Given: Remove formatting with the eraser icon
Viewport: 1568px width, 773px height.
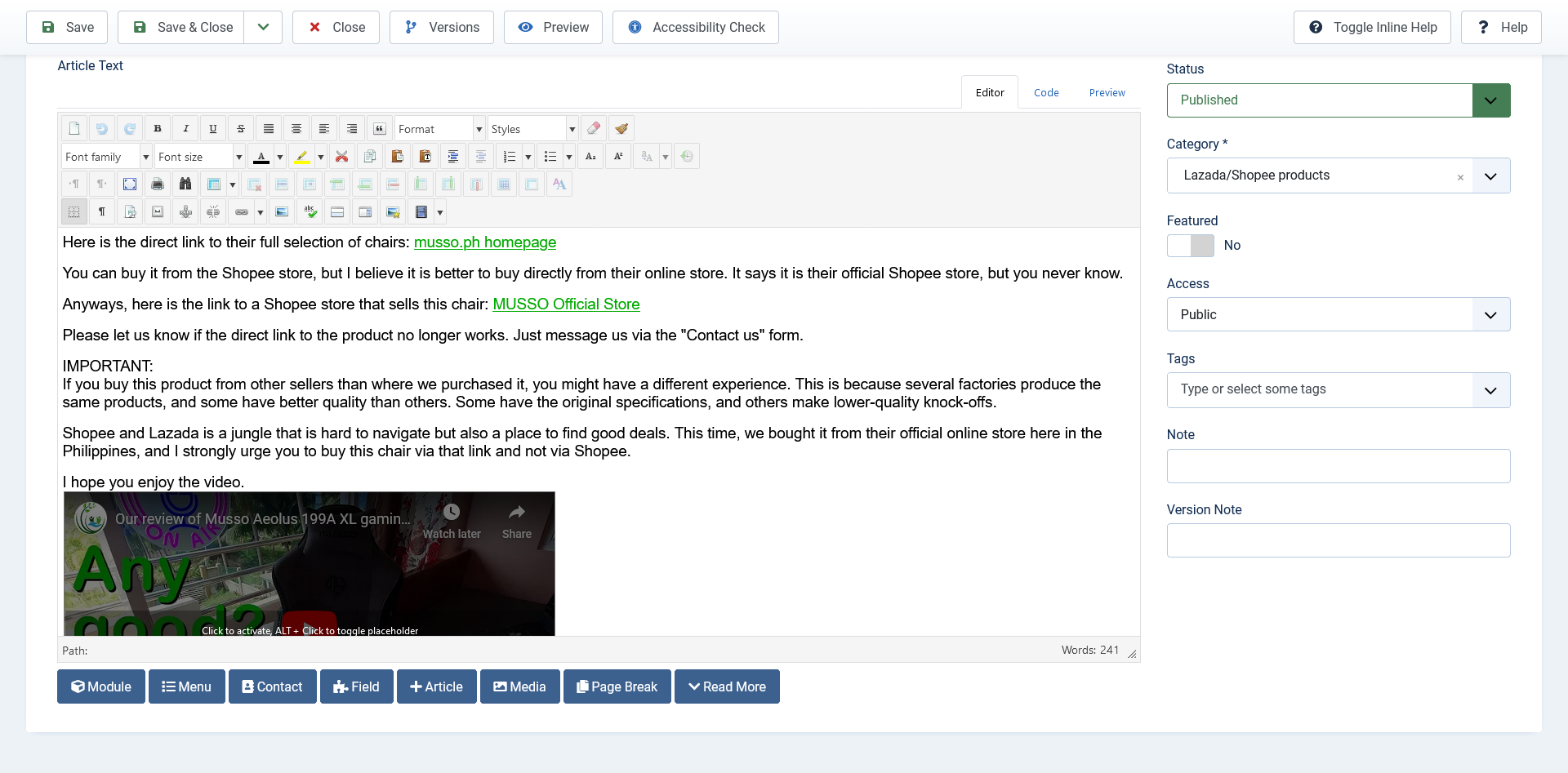Looking at the screenshot, I should 594,129.
